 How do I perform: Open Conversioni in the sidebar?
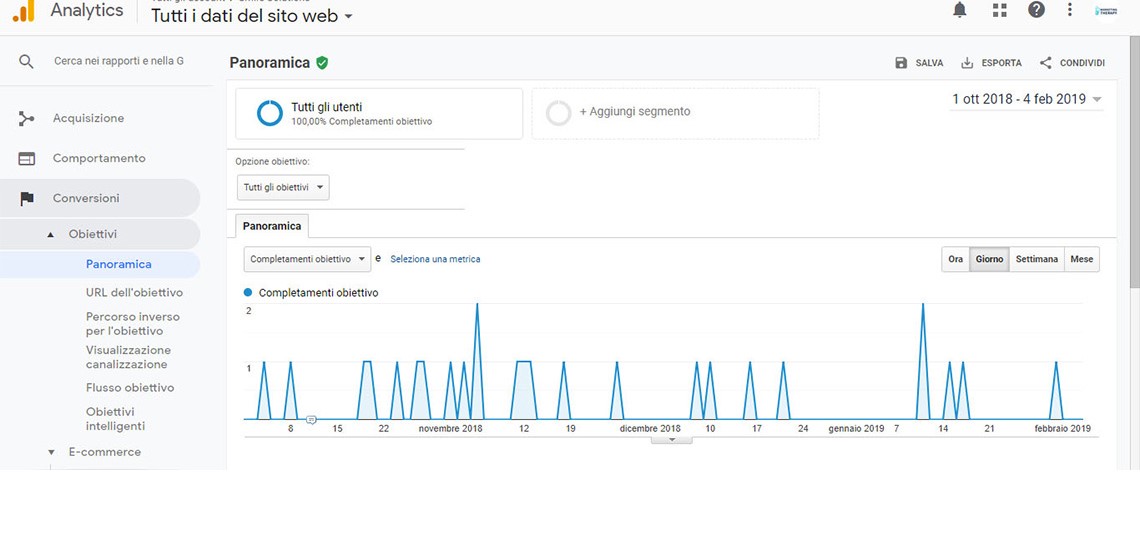coord(86,199)
